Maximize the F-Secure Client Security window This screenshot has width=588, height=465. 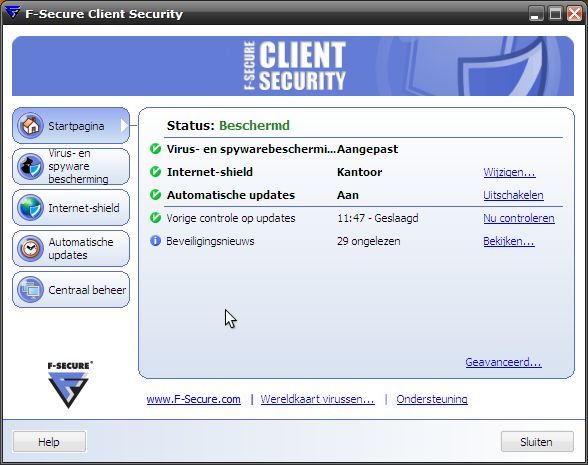[555, 14]
